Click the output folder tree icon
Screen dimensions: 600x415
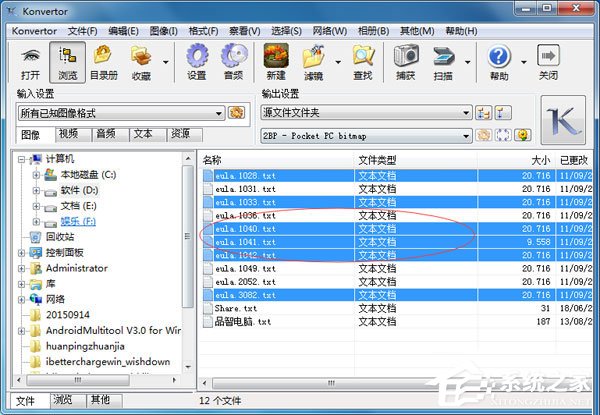click(x=483, y=113)
